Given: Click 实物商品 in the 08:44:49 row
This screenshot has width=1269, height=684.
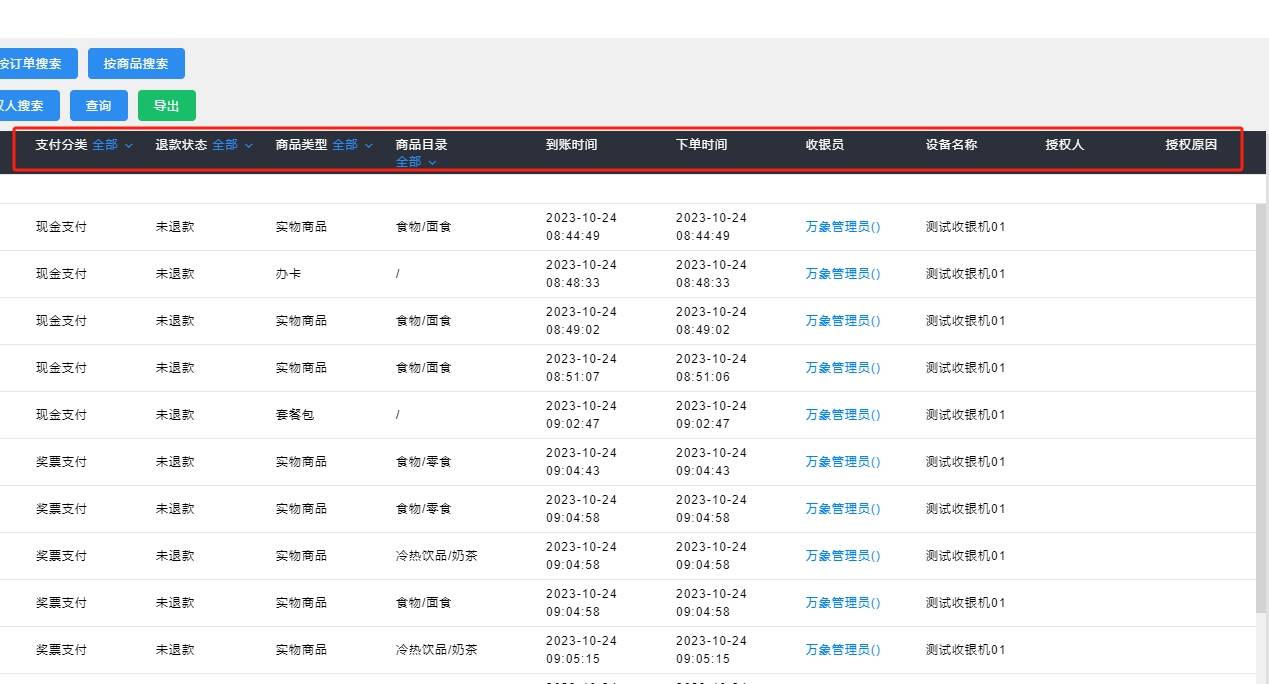Looking at the screenshot, I should pos(301,227).
